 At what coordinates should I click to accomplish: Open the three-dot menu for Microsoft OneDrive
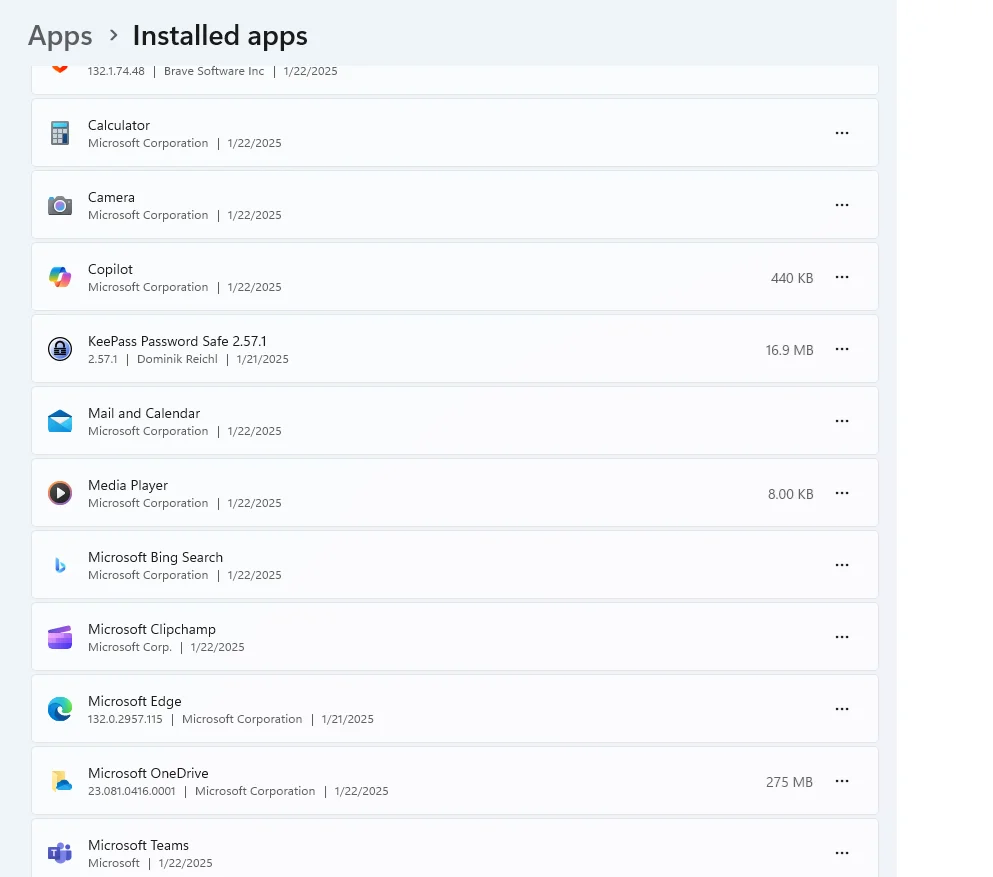pos(842,781)
